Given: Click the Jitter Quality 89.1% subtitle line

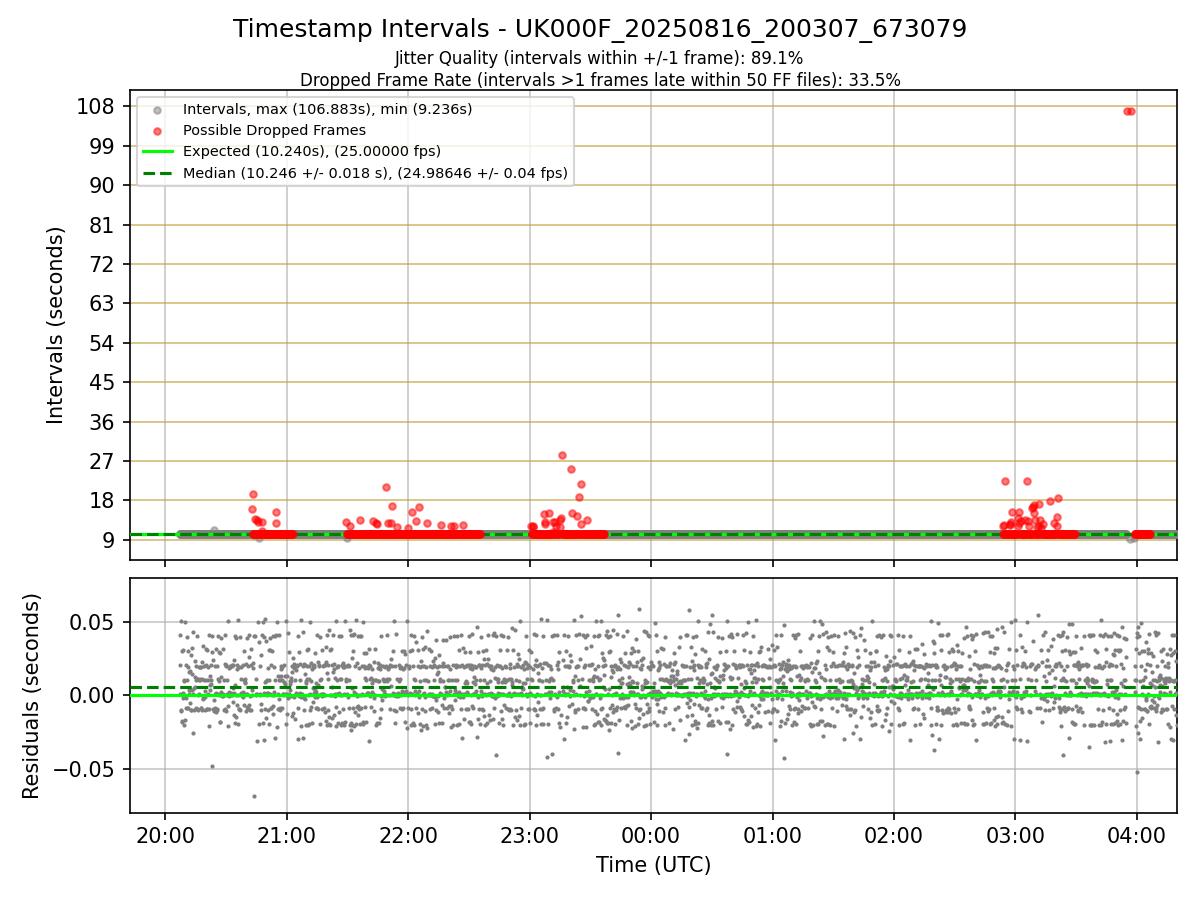Looking at the screenshot, I should pyautogui.click(x=599, y=58).
